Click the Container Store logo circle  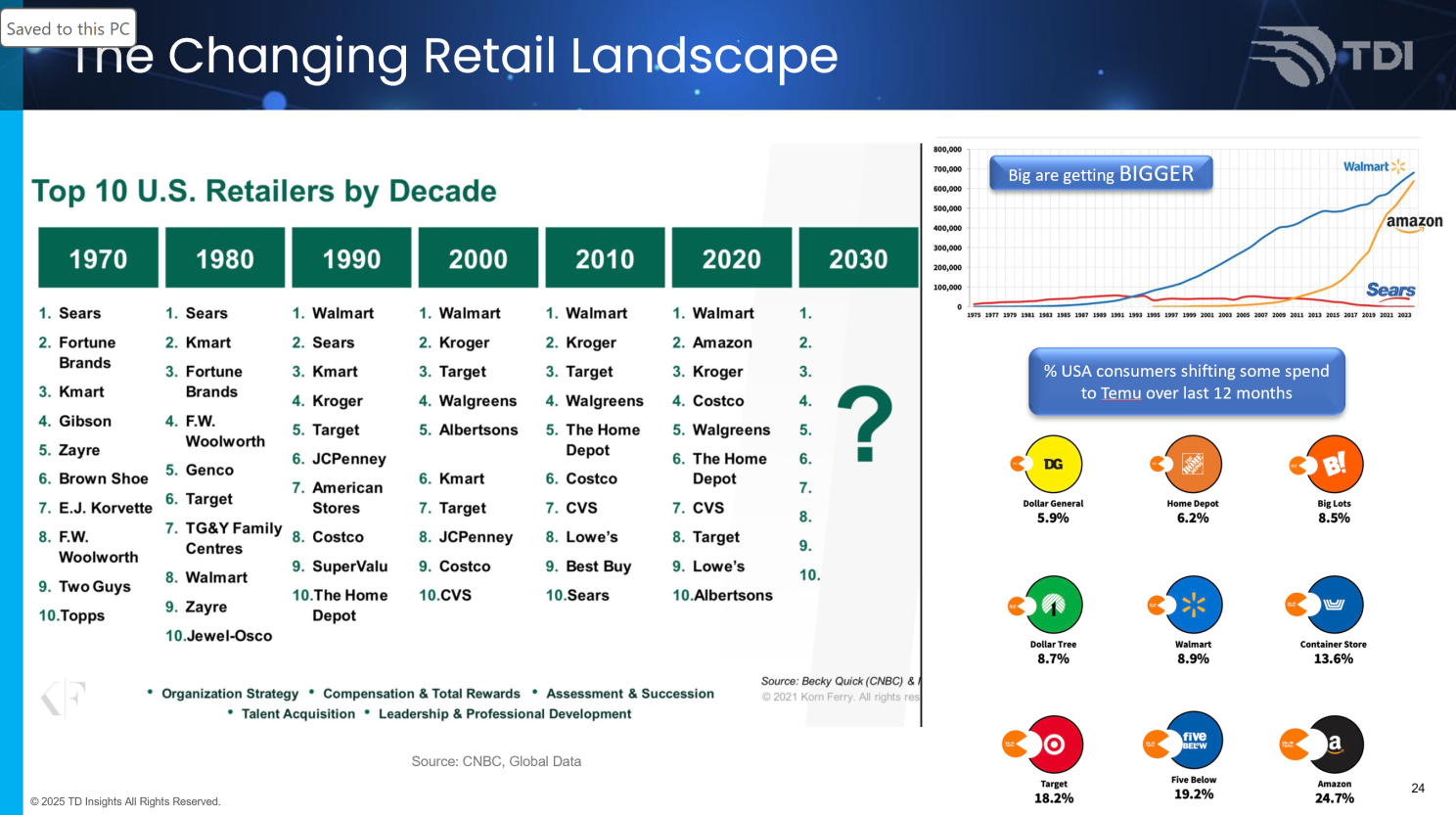[x=1334, y=605]
